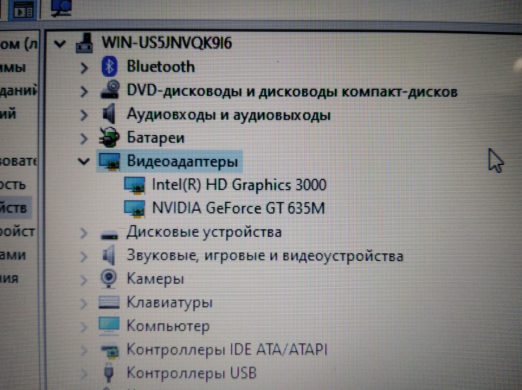This screenshot has height=390, width=522.
Task: Select the Видеоадаптеры label
Action: (x=182, y=161)
